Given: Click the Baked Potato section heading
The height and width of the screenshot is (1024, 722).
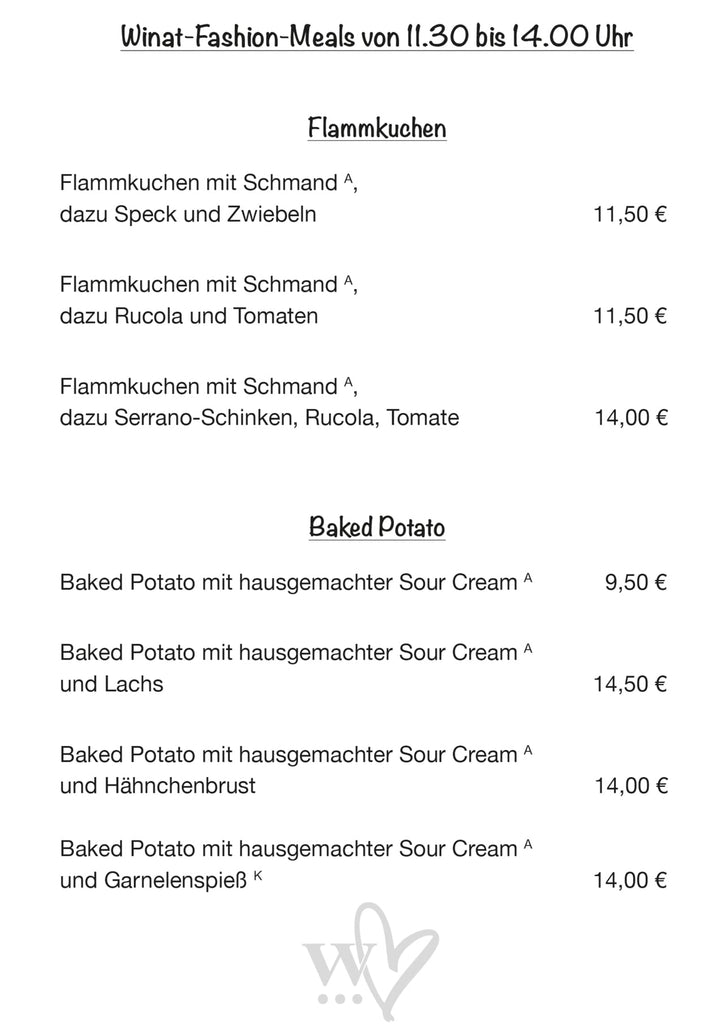Looking at the screenshot, I should [376, 527].
